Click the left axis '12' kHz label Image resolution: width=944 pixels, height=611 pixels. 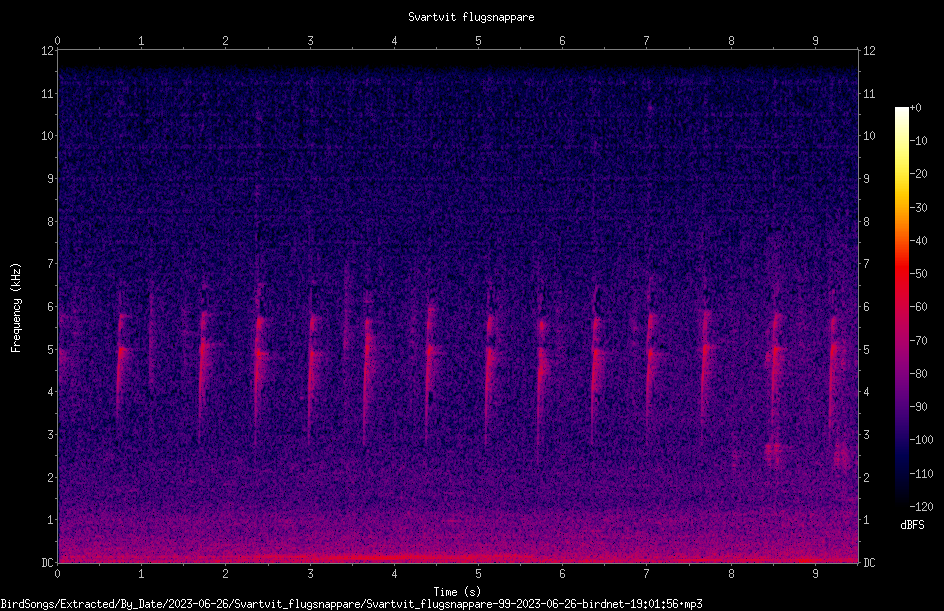[x=48, y=51]
